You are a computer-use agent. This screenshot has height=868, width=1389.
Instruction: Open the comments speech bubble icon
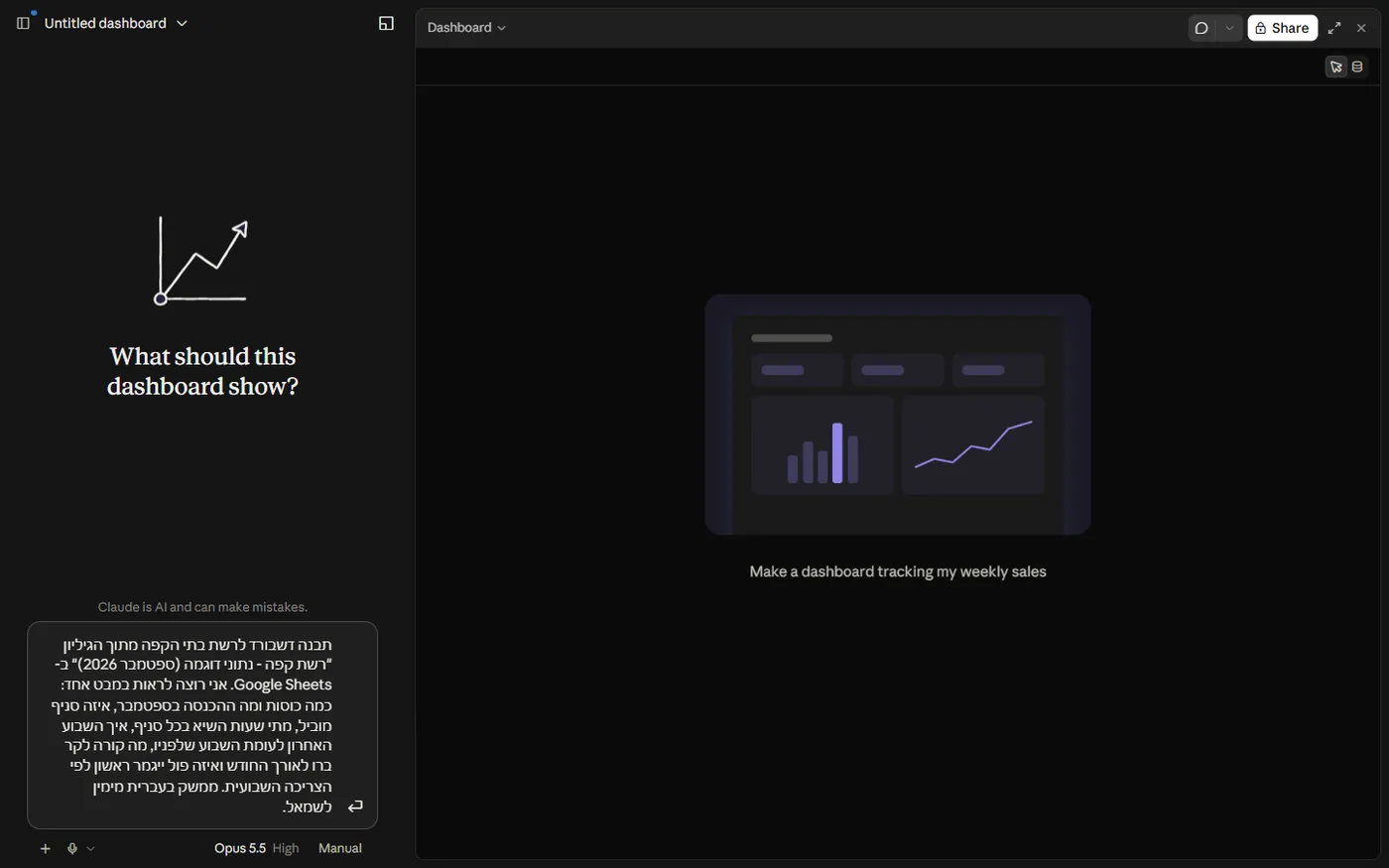(x=1201, y=28)
